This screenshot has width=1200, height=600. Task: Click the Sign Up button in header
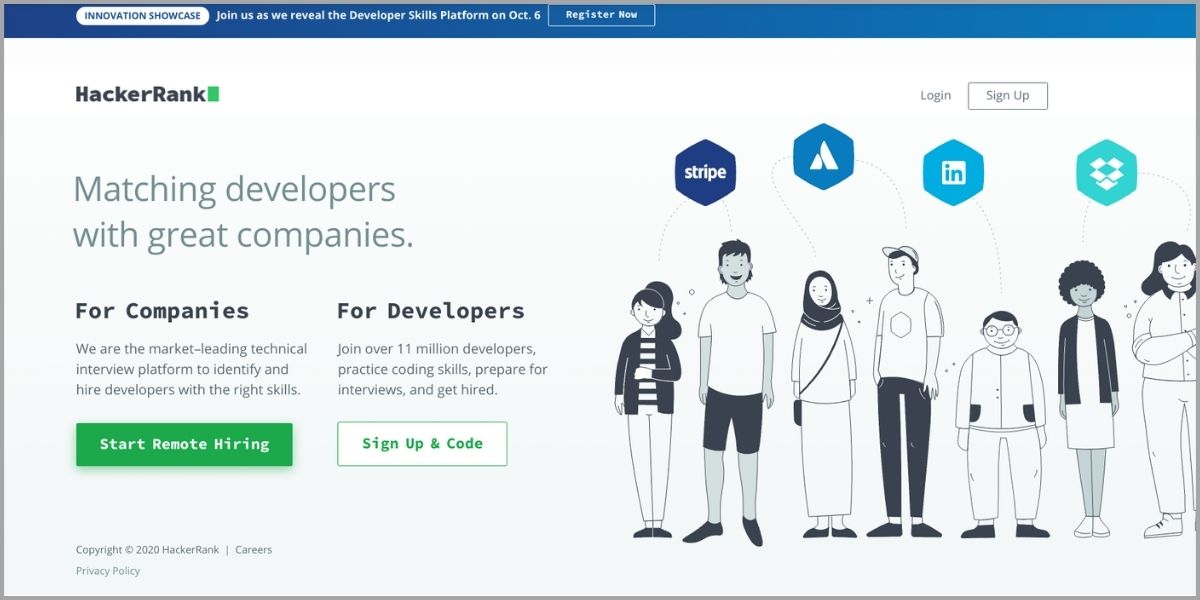pyautogui.click(x=1007, y=96)
